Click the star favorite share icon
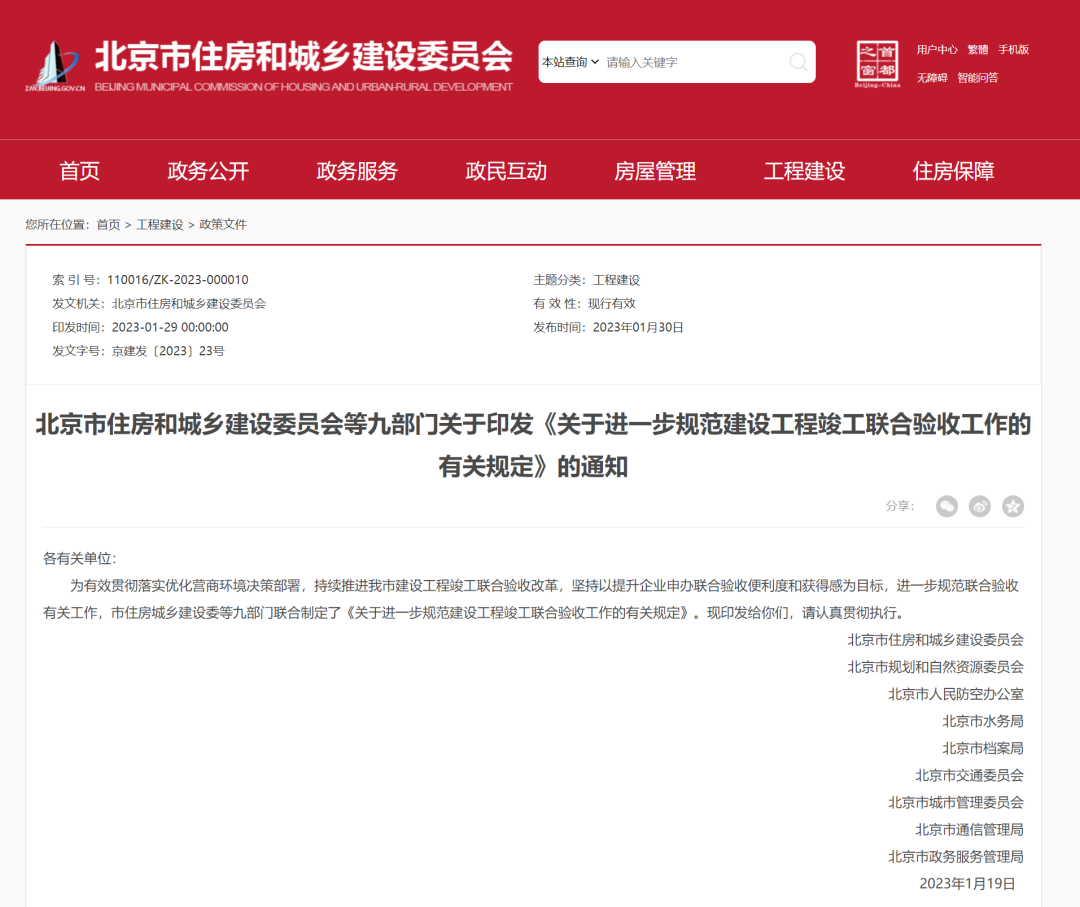The height and width of the screenshot is (907, 1080). point(1013,507)
